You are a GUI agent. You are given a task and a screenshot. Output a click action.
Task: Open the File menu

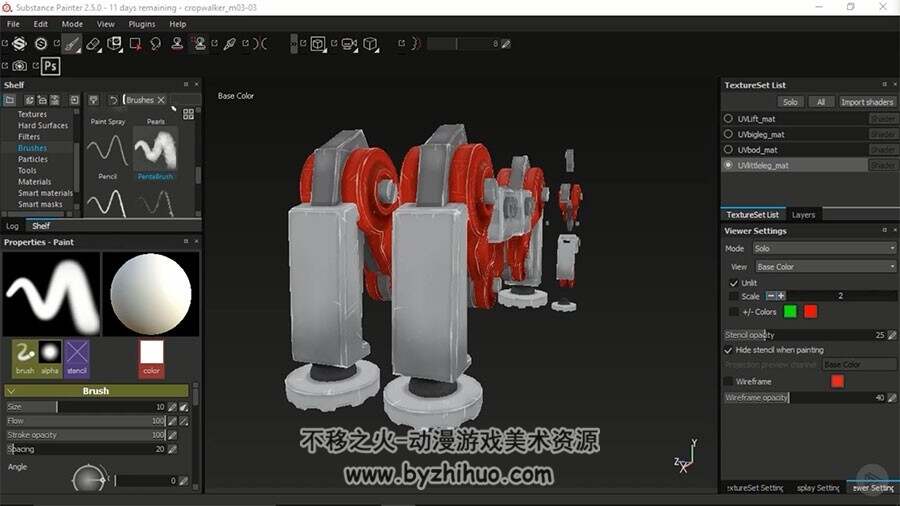coord(13,24)
